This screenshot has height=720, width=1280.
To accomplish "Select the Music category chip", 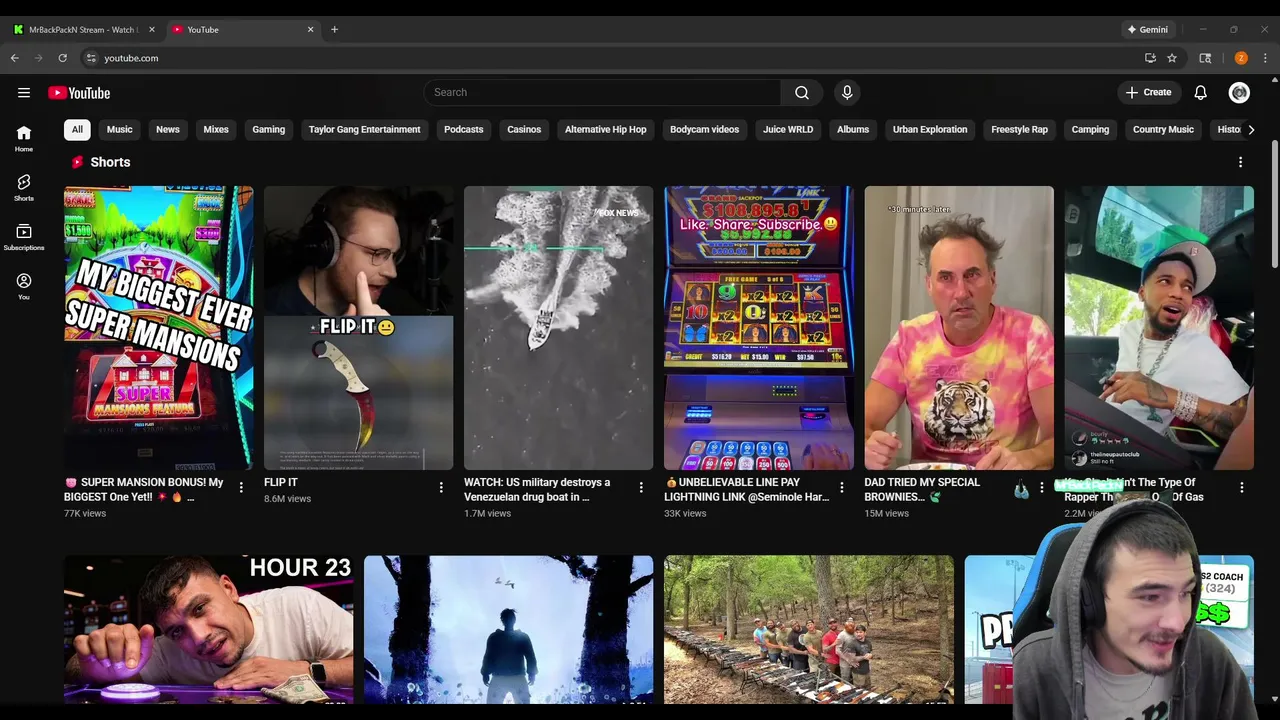I will (120, 129).
